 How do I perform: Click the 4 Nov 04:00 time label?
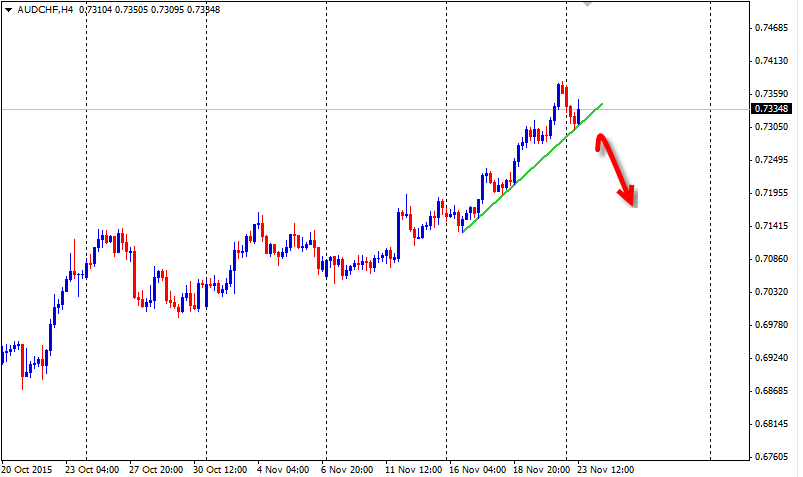point(283,469)
